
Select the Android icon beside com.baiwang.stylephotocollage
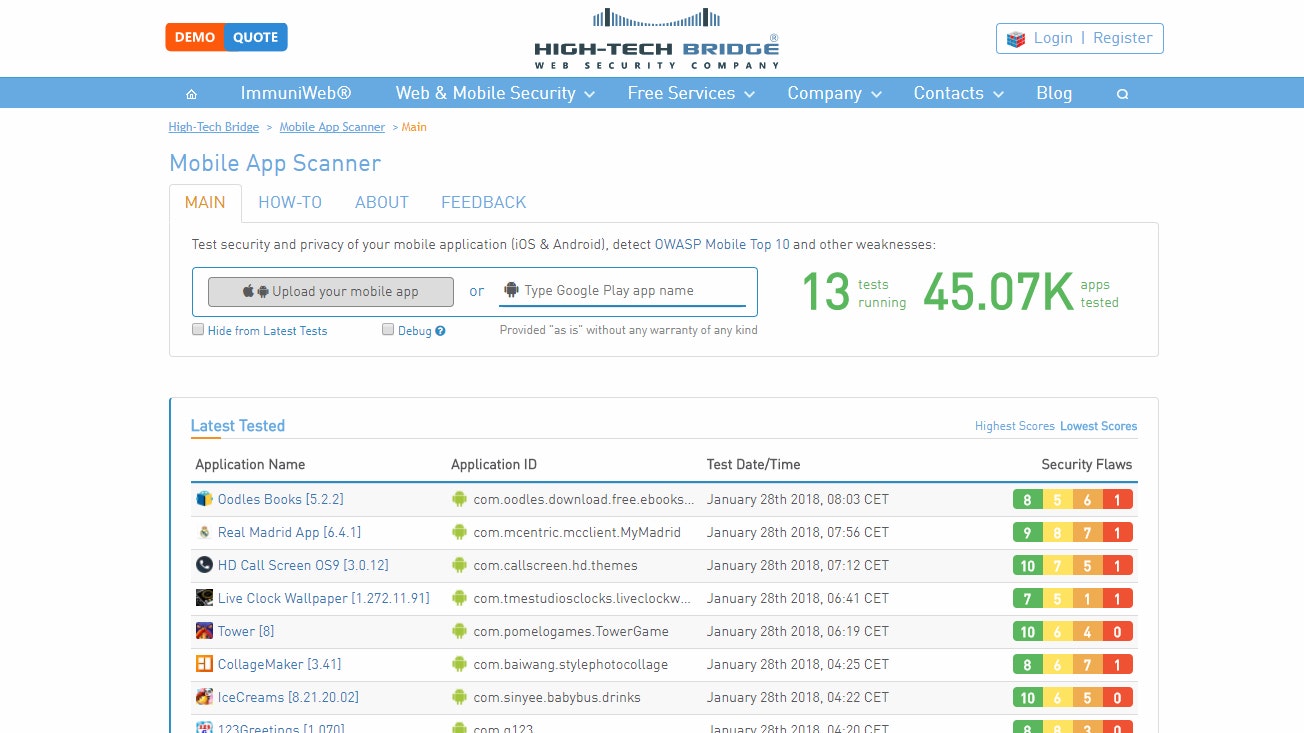tap(459, 664)
